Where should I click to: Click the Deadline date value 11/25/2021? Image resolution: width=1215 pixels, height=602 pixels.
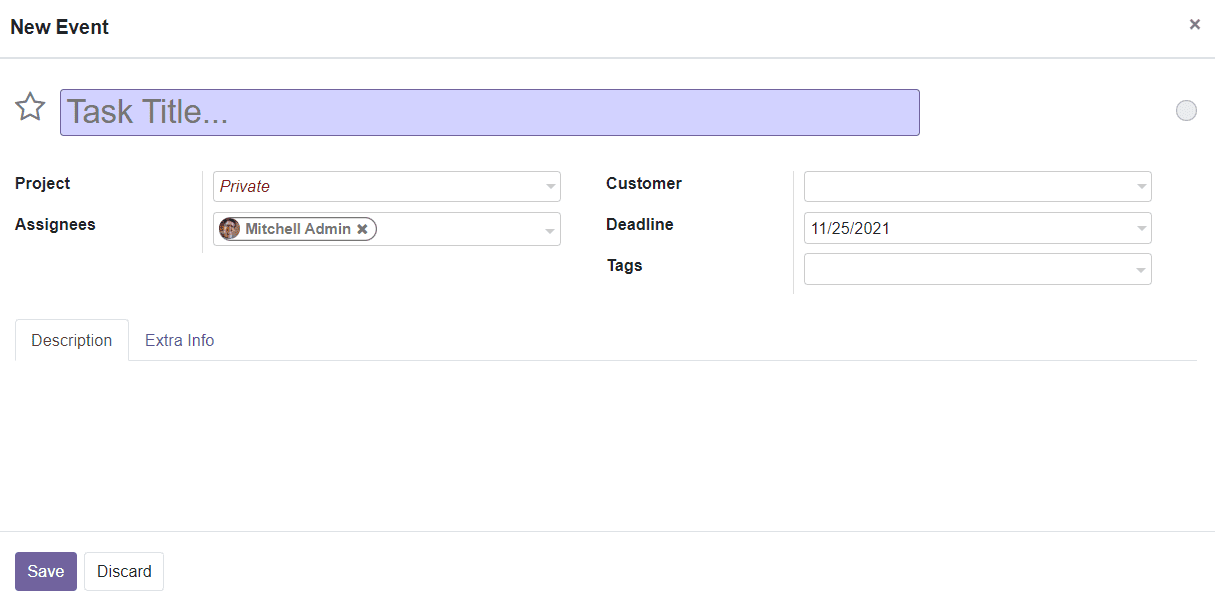tap(850, 228)
